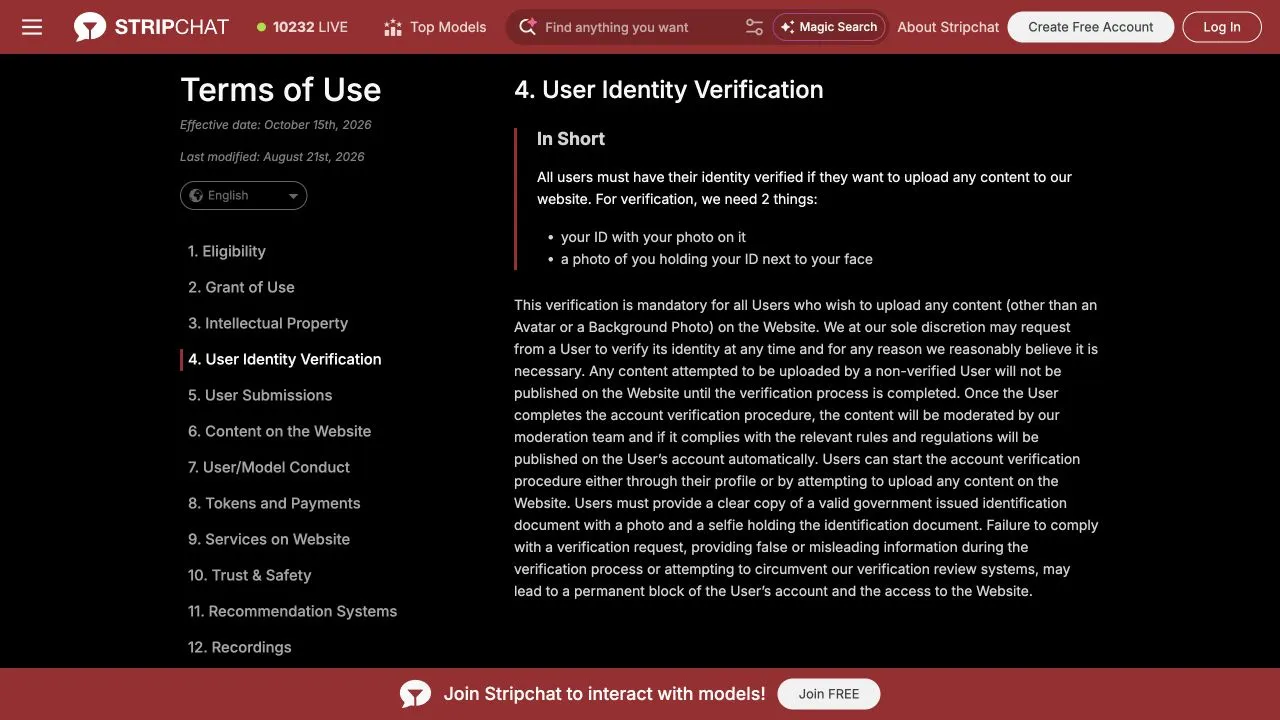Click the Top Models podium icon
Image resolution: width=1280 pixels, height=720 pixels.
coord(393,27)
